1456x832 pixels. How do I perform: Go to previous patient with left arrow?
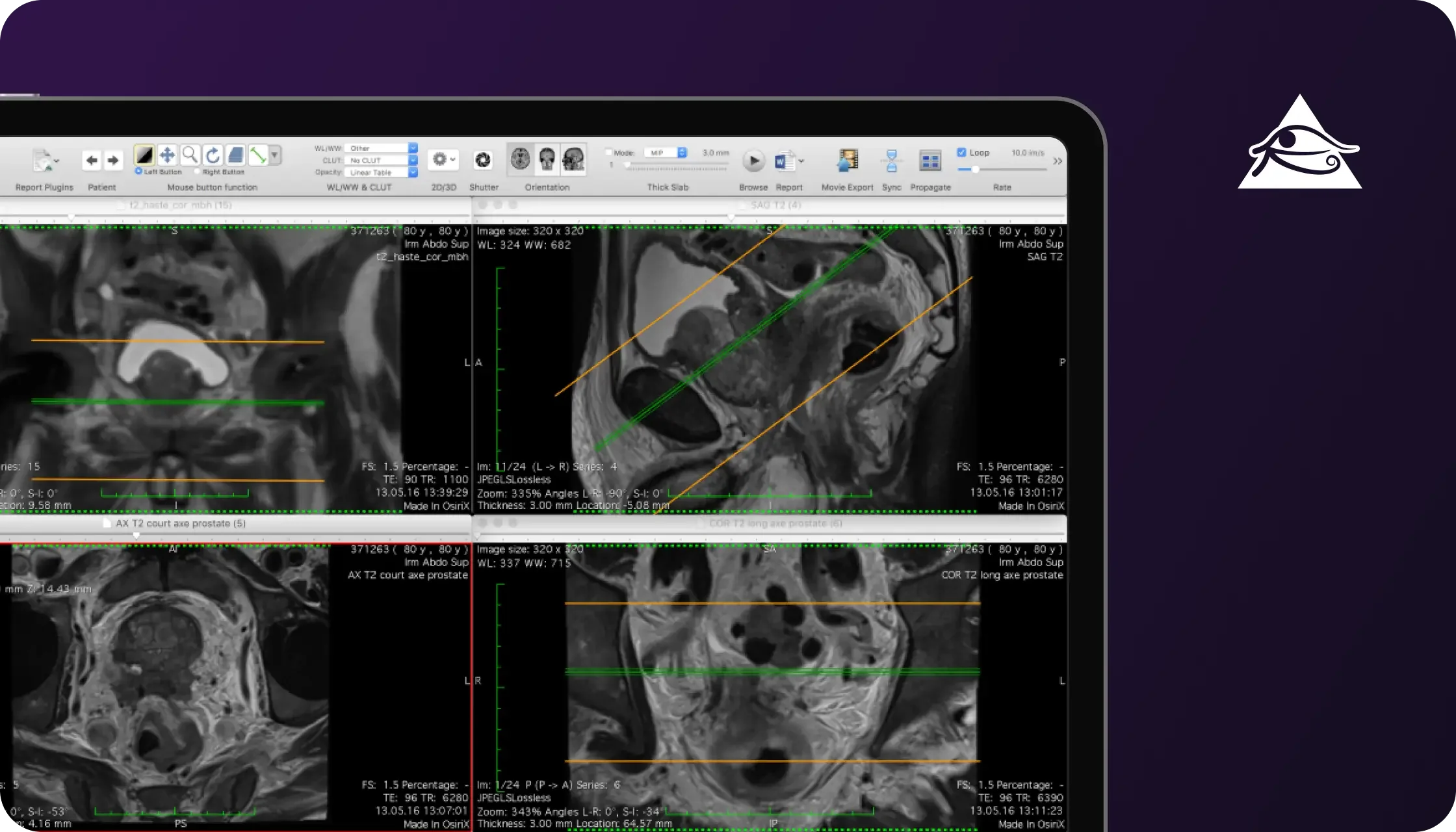coord(92,160)
